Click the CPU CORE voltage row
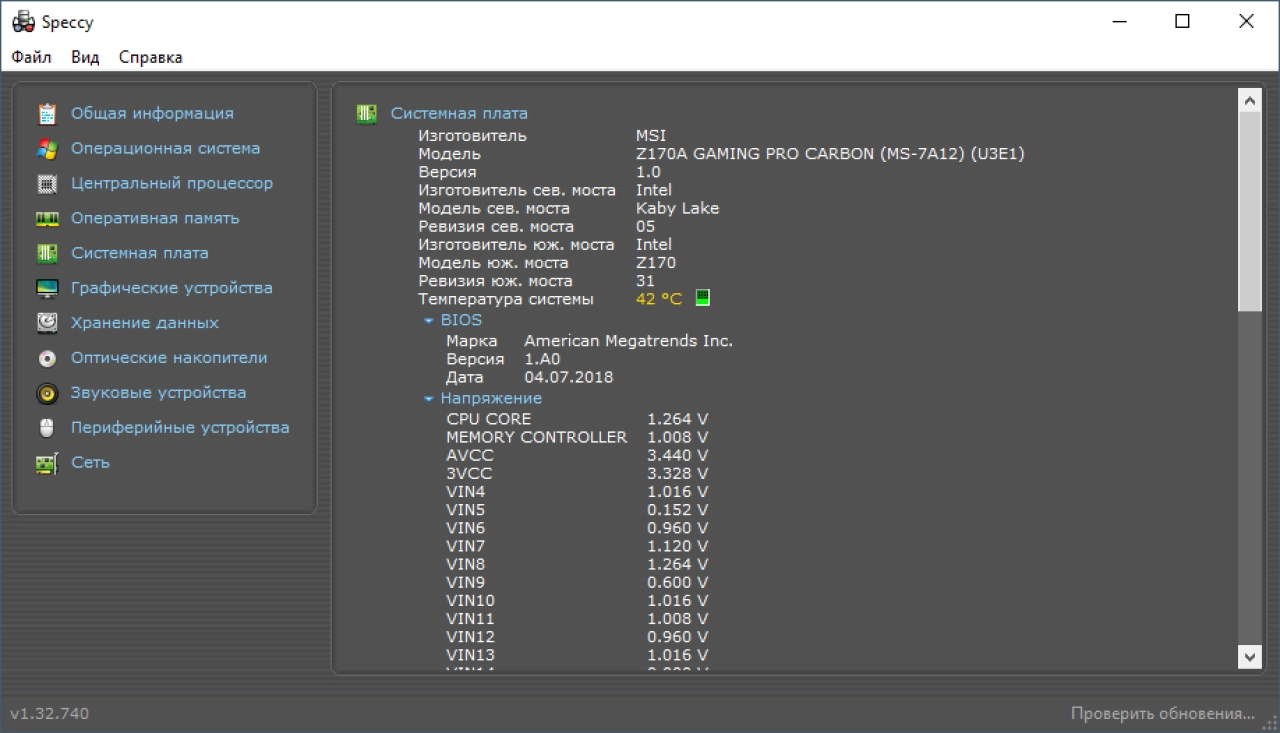 tap(577, 419)
